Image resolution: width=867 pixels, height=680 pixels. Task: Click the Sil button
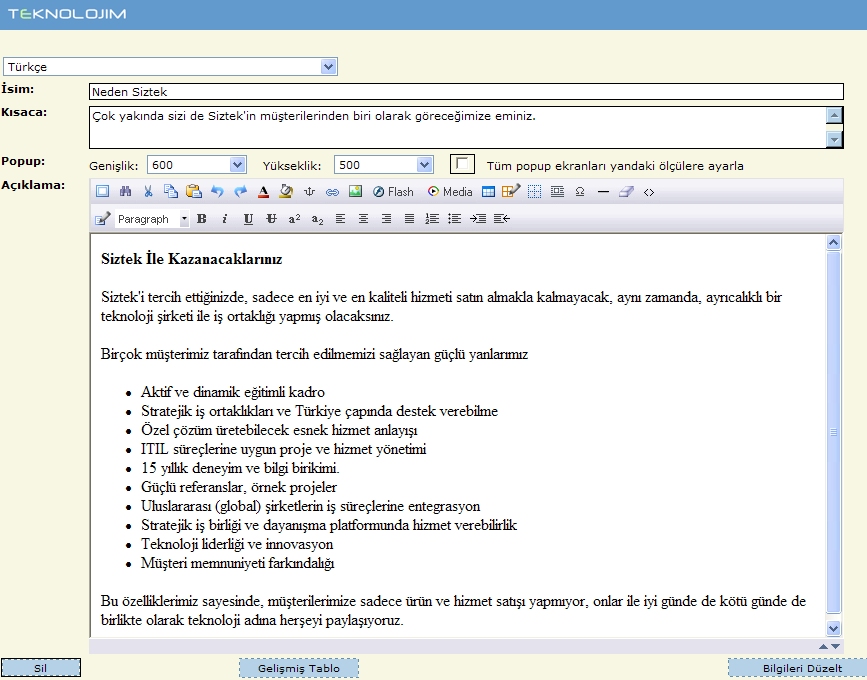pos(41,668)
